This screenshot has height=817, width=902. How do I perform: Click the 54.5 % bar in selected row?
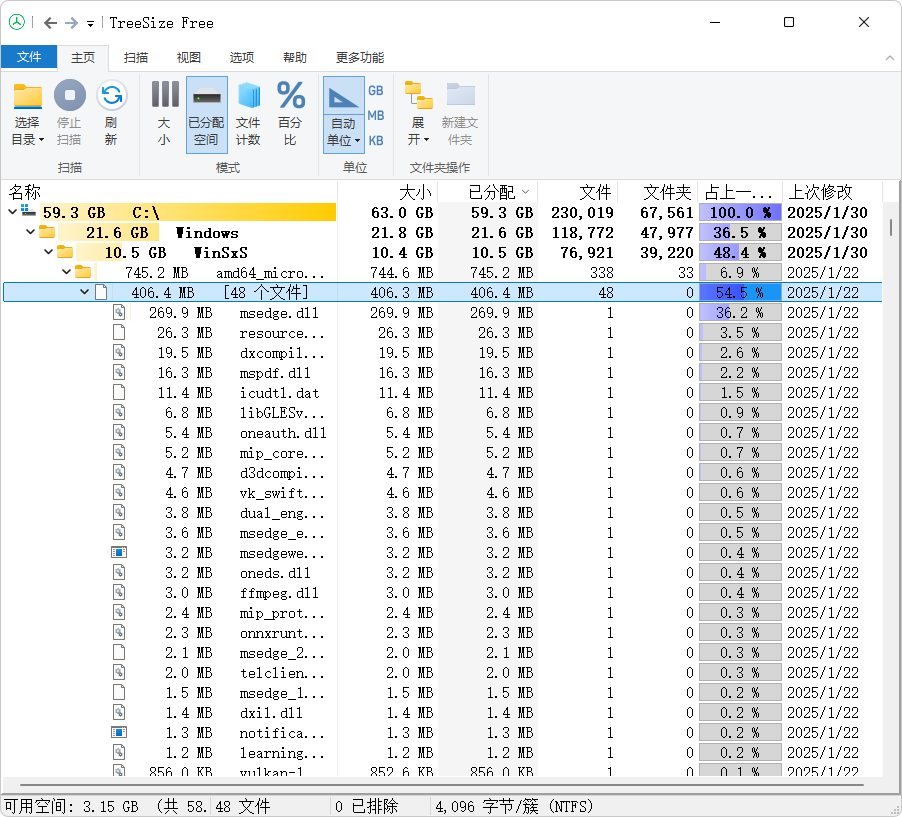pyautogui.click(x=740, y=292)
